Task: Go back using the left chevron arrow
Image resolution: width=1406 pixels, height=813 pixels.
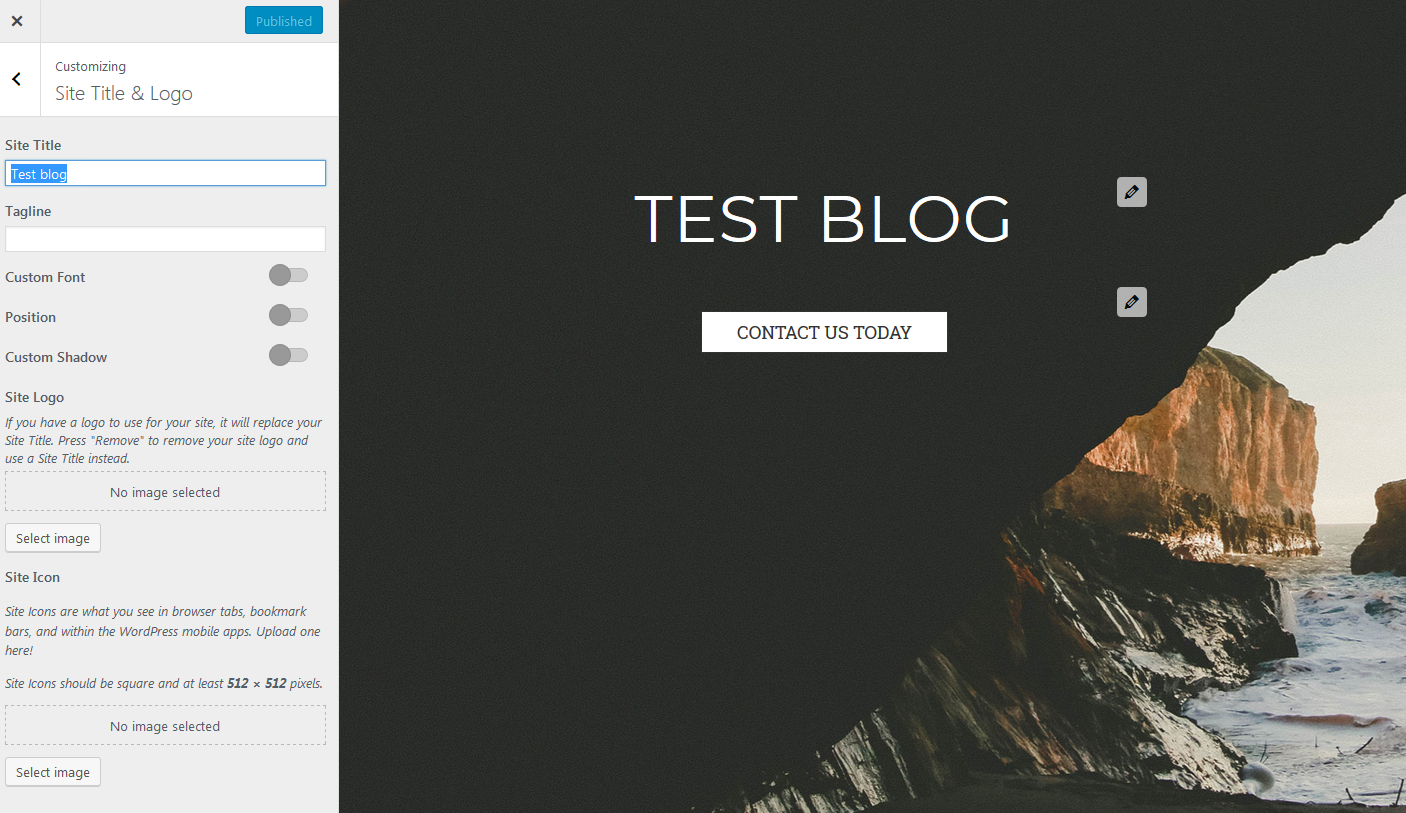Action: [17, 79]
